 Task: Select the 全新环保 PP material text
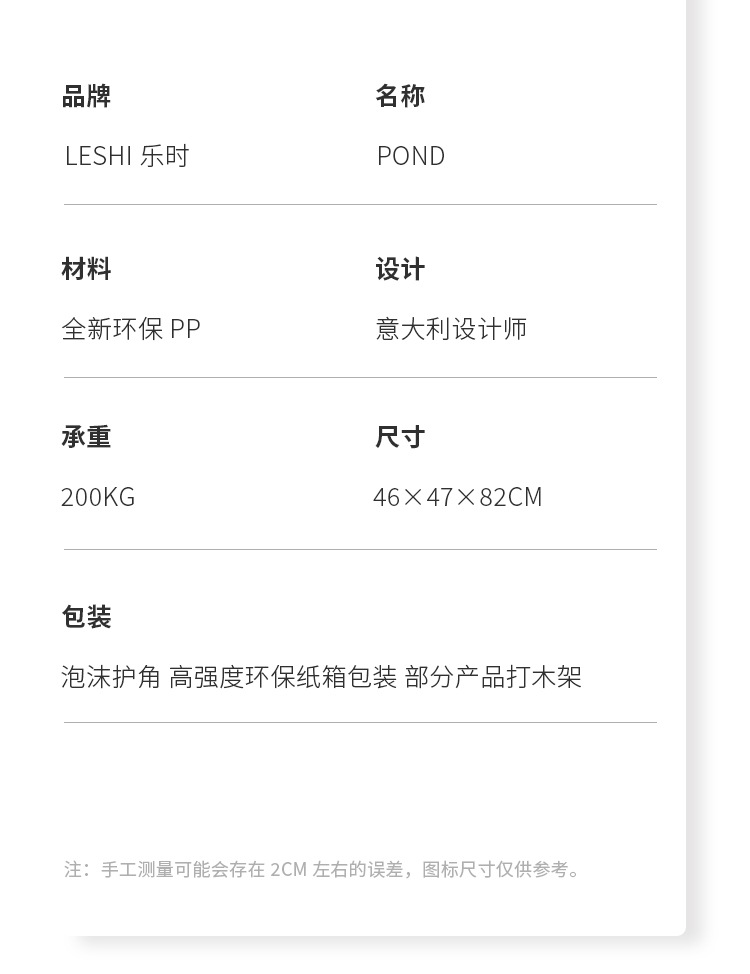[x=131, y=329]
